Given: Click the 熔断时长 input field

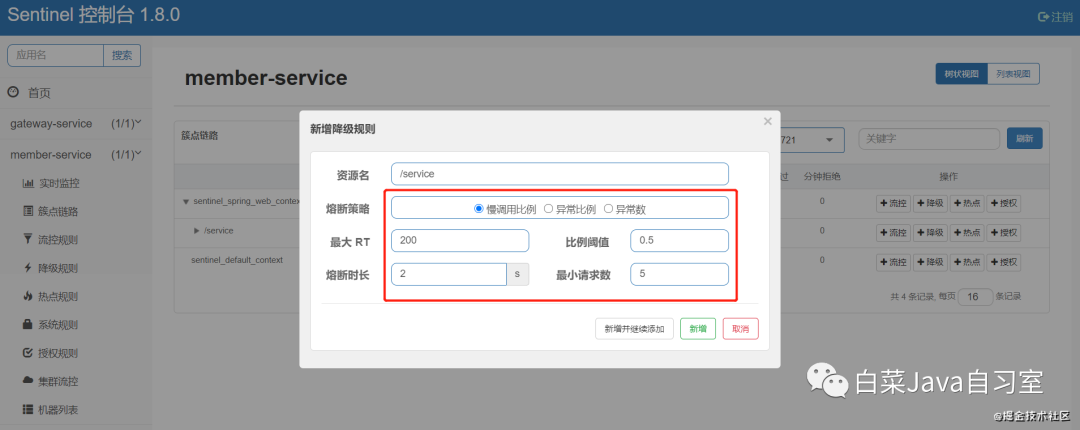Looking at the screenshot, I should [449, 274].
